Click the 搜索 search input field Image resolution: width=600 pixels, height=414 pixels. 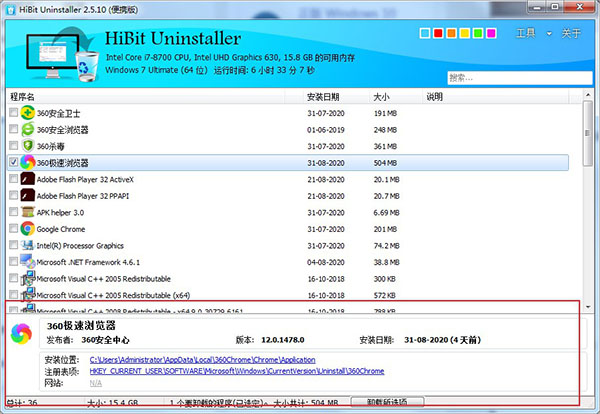pos(520,78)
